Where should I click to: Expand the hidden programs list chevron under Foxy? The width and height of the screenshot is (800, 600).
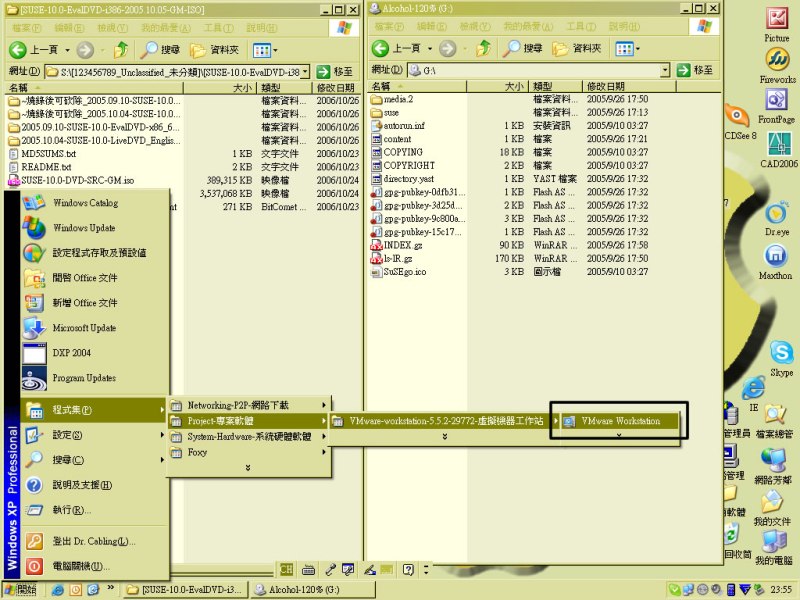pos(248,468)
